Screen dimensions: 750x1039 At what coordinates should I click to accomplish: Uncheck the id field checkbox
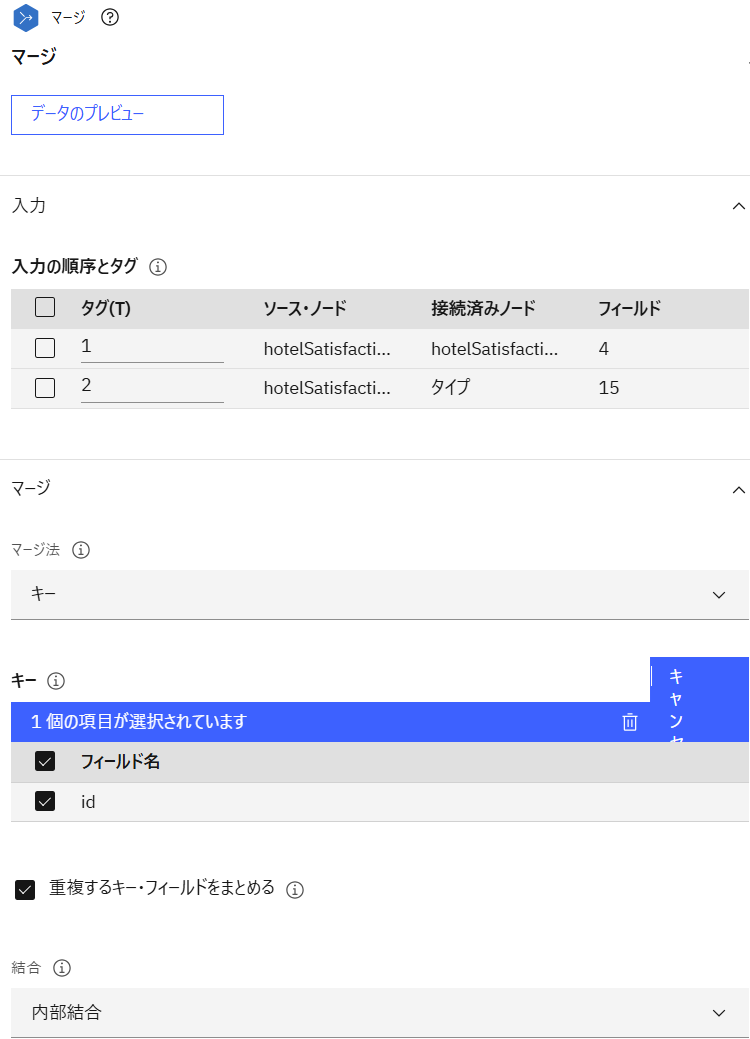45,801
